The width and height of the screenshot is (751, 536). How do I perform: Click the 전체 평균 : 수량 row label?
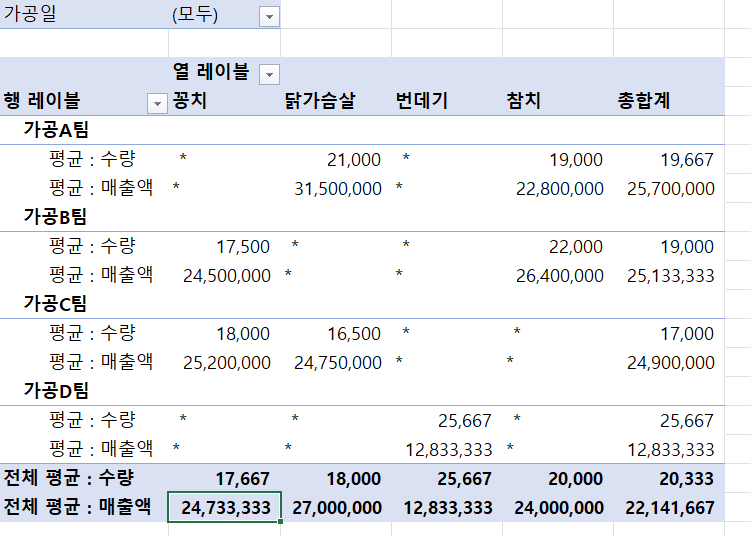point(70,478)
